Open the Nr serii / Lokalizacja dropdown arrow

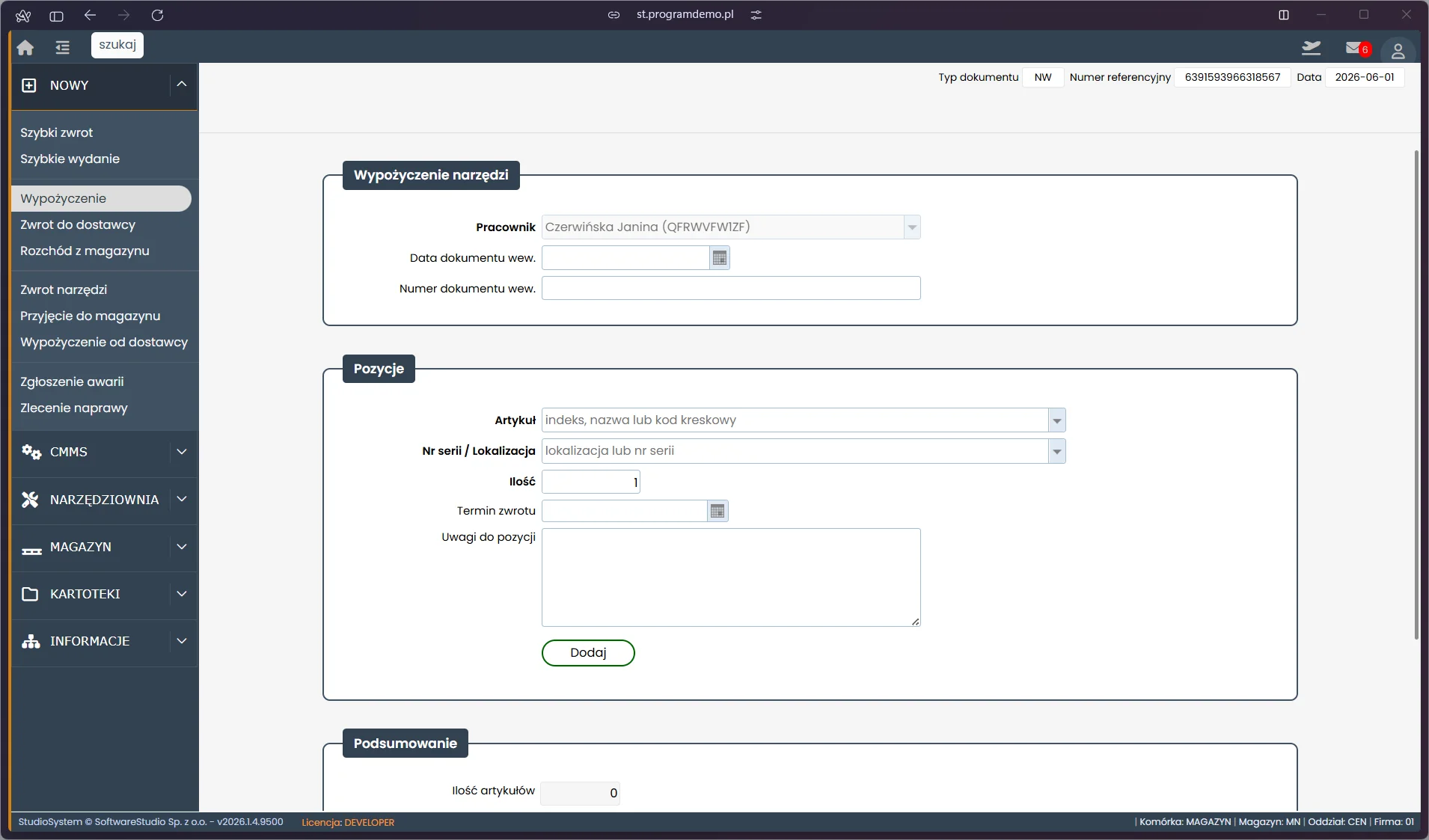pos(1057,451)
